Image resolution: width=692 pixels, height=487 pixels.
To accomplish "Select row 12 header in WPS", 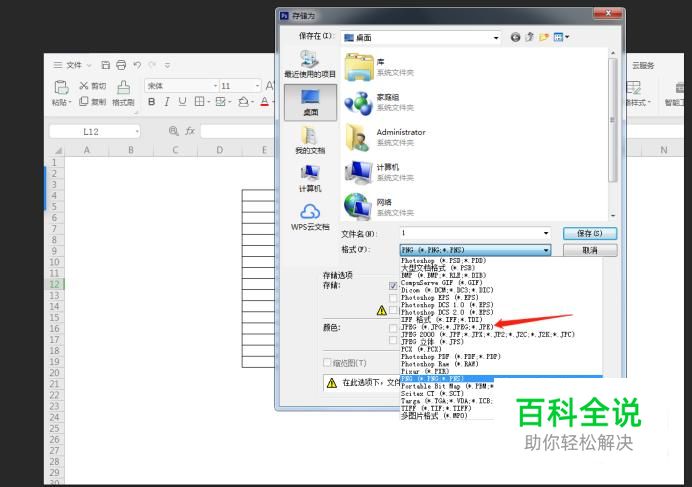I will (54, 284).
